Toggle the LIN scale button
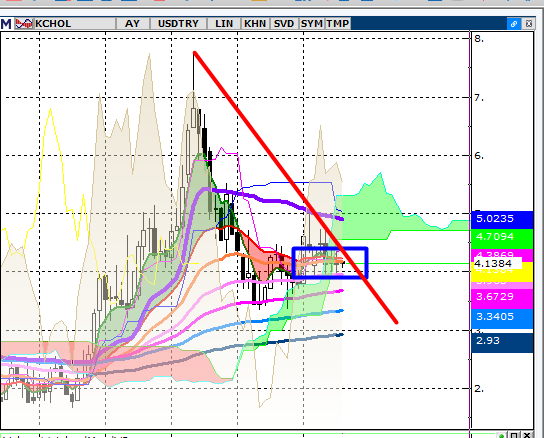Viewport: 544px width, 438px height. click(x=224, y=24)
